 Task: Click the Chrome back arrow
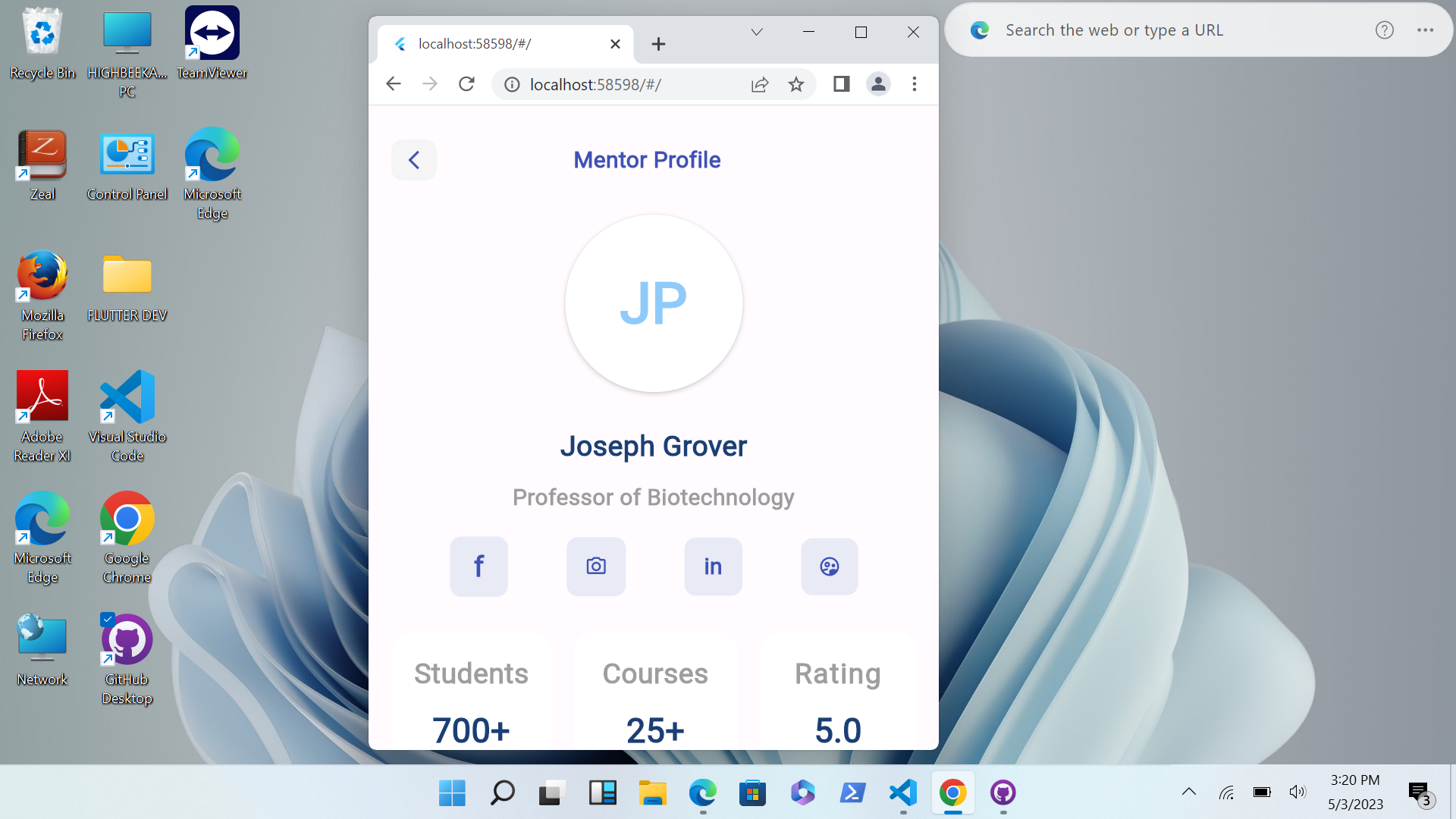[x=393, y=84]
